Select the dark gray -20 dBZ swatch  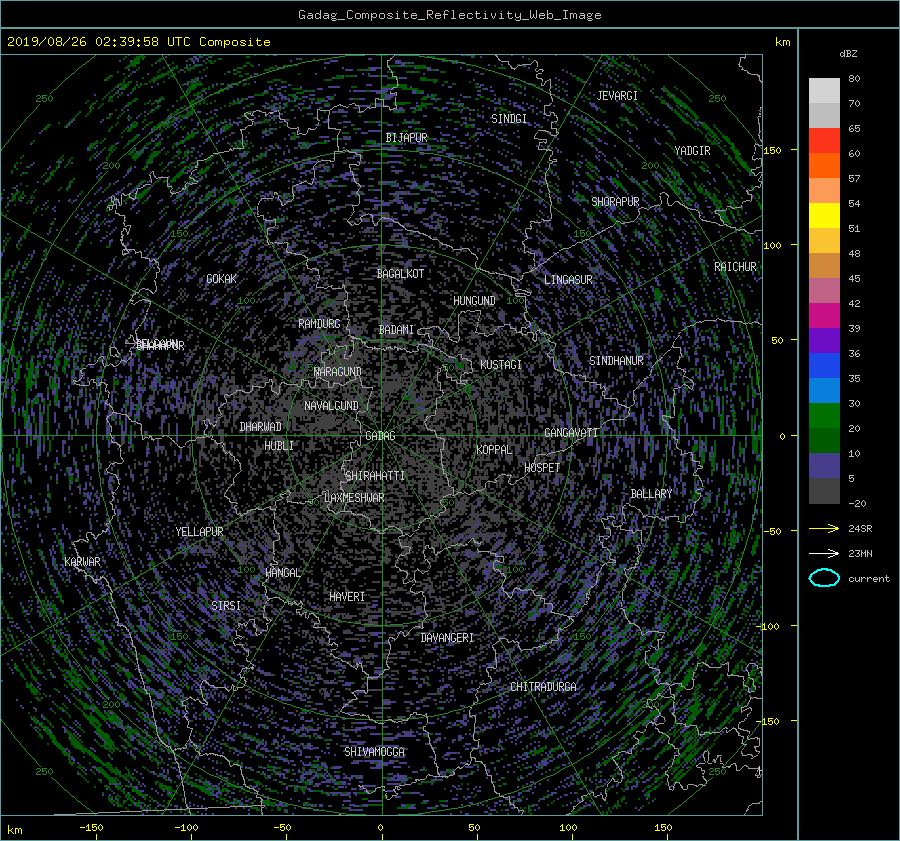point(824,491)
